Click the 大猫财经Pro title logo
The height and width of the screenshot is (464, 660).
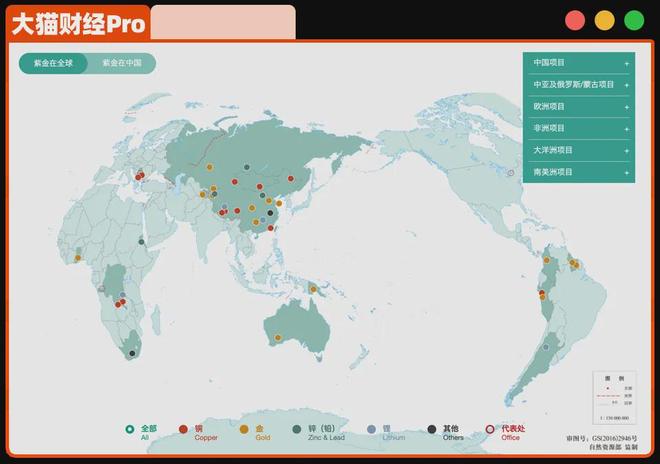point(78,23)
